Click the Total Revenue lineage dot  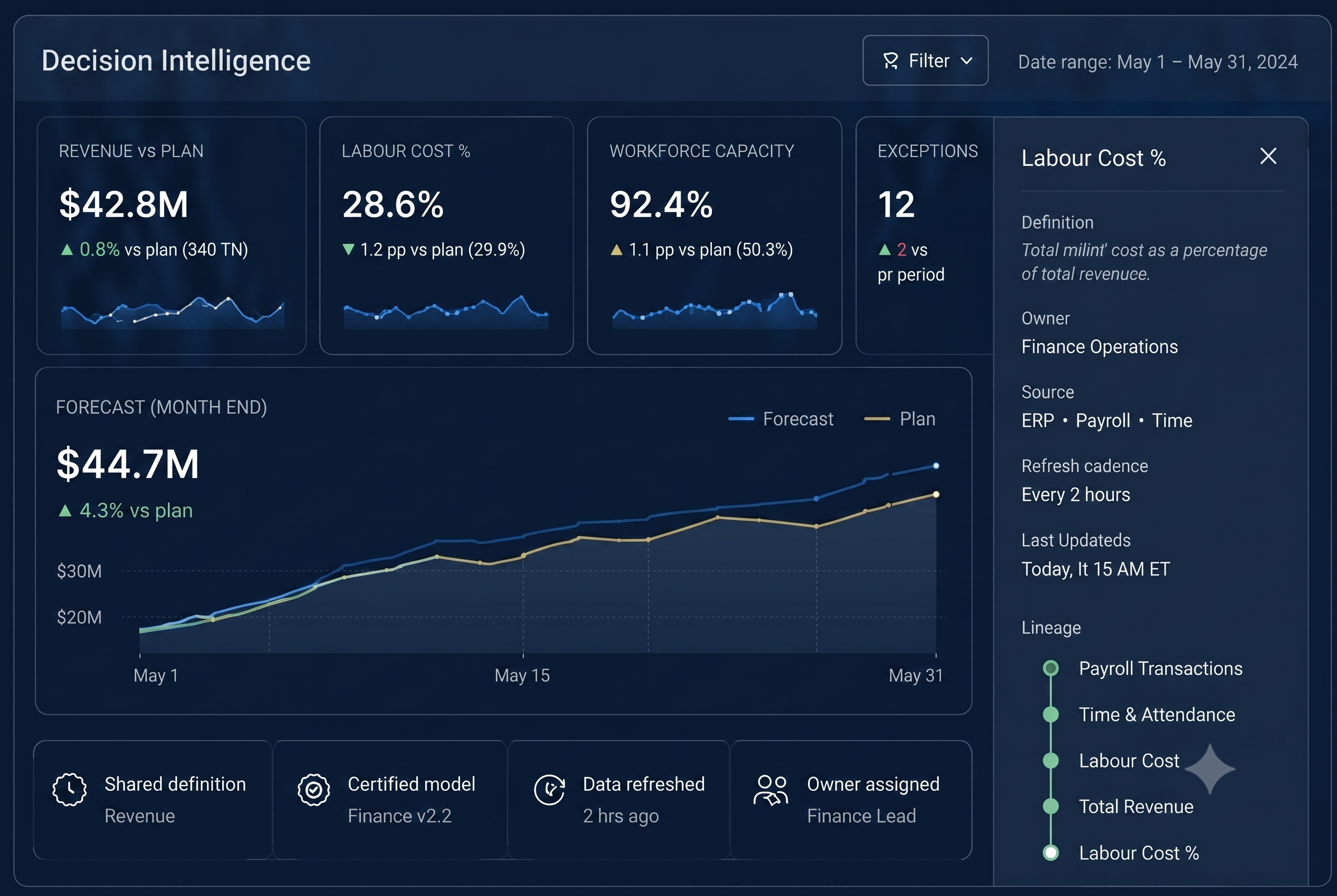pos(1050,806)
